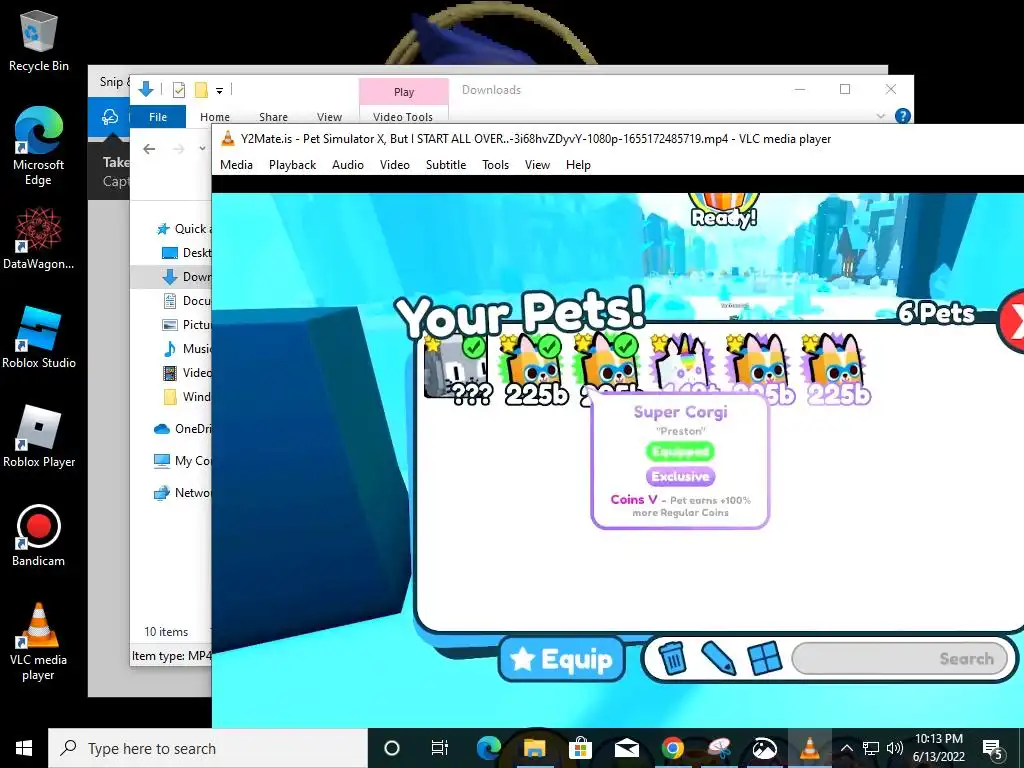Launch Microsoft Edge from the desktop
The width and height of the screenshot is (1024, 768).
tap(39, 145)
